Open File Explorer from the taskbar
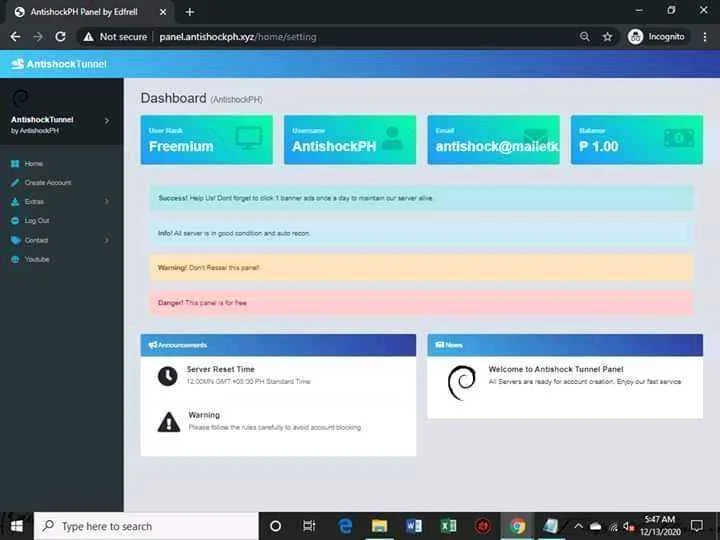Screen dimensions: 720x540 click(x=379, y=526)
